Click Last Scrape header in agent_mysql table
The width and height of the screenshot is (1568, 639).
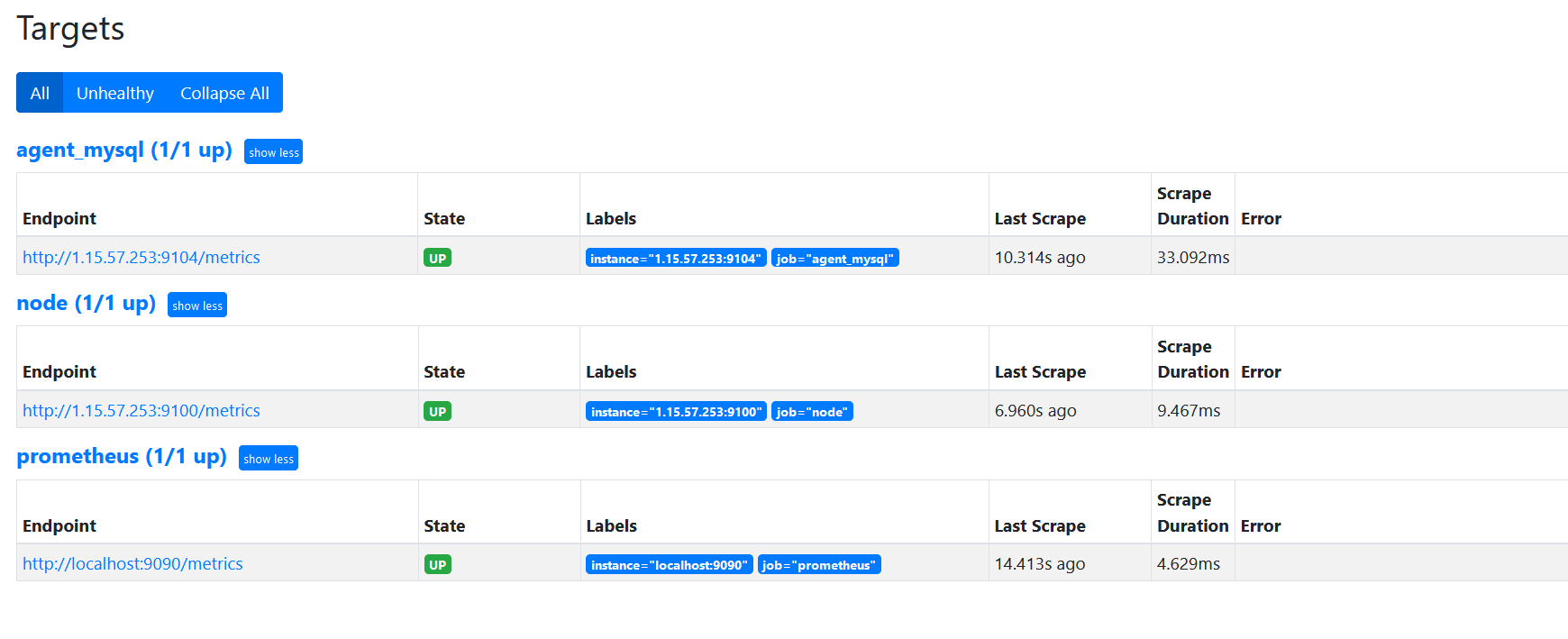click(1040, 218)
